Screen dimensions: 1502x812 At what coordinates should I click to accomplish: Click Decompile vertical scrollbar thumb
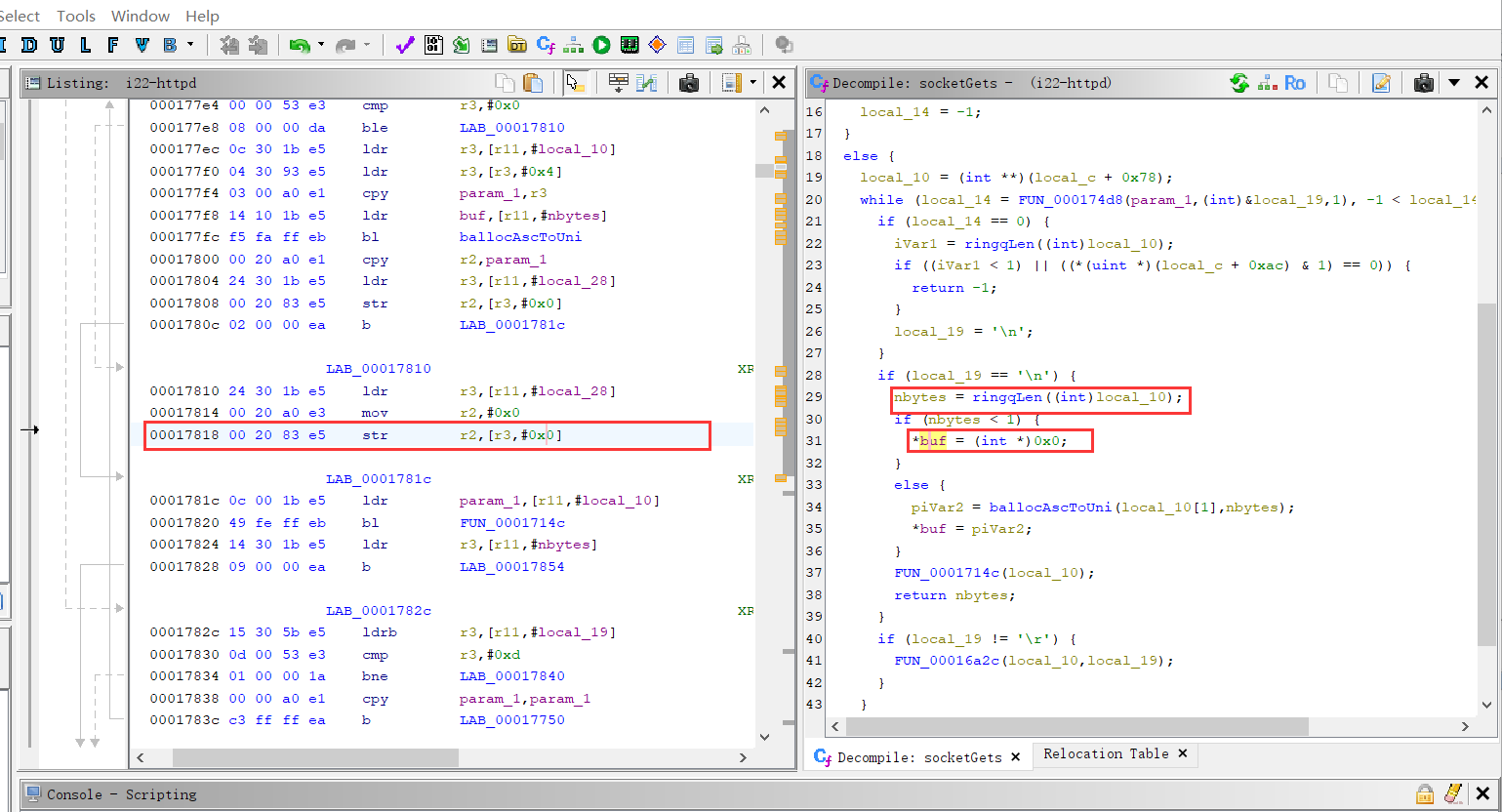pos(1486,474)
